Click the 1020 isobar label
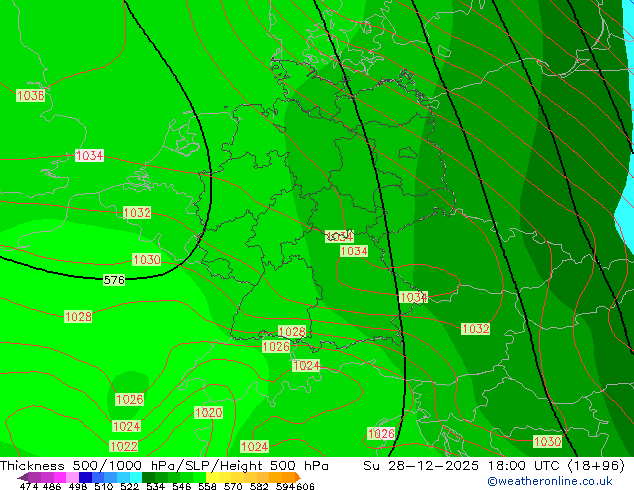 [209, 412]
